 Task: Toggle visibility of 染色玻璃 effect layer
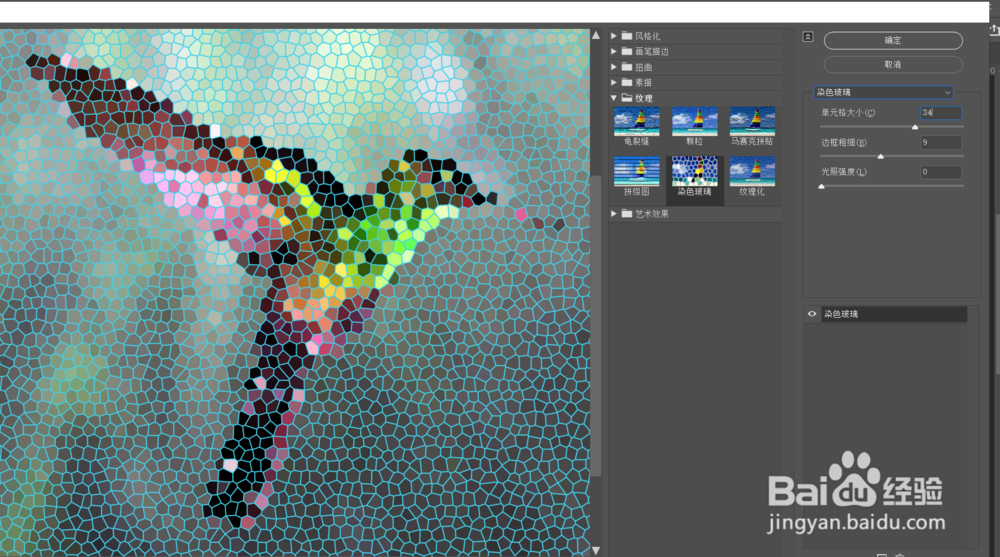[x=812, y=314]
